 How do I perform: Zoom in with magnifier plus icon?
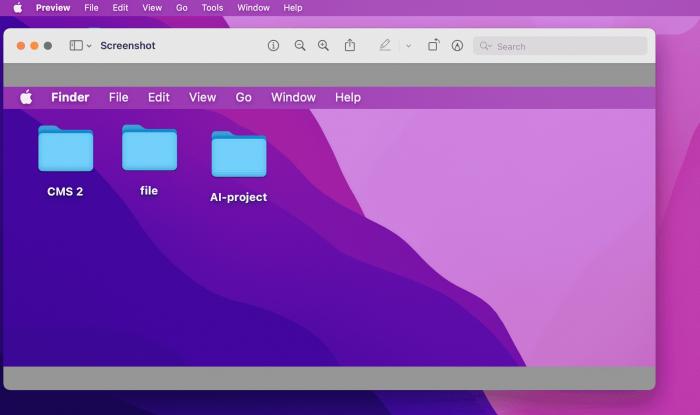pyautogui.click(x=323, y=46)
